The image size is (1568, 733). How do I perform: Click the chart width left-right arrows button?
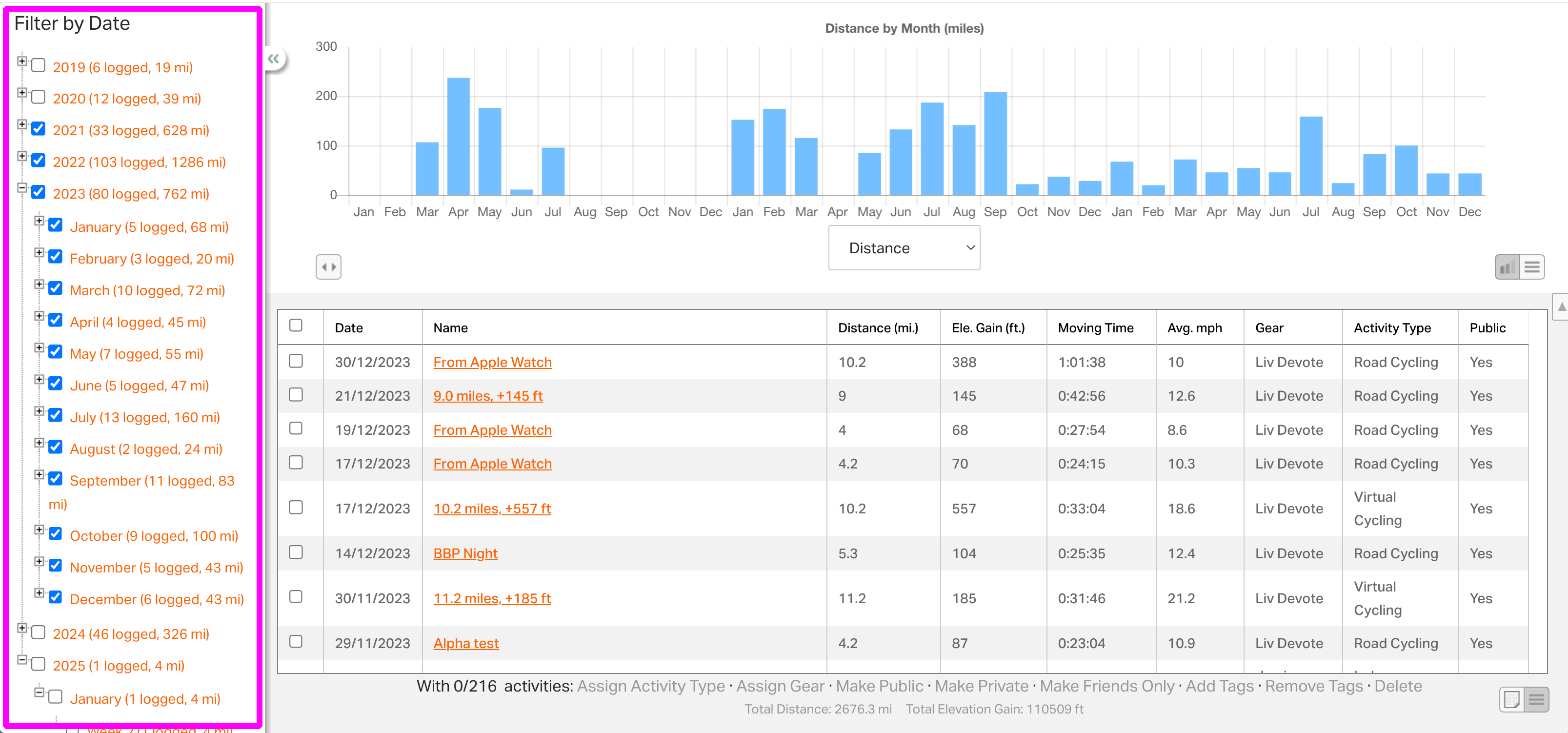click(x=328, y=266)
